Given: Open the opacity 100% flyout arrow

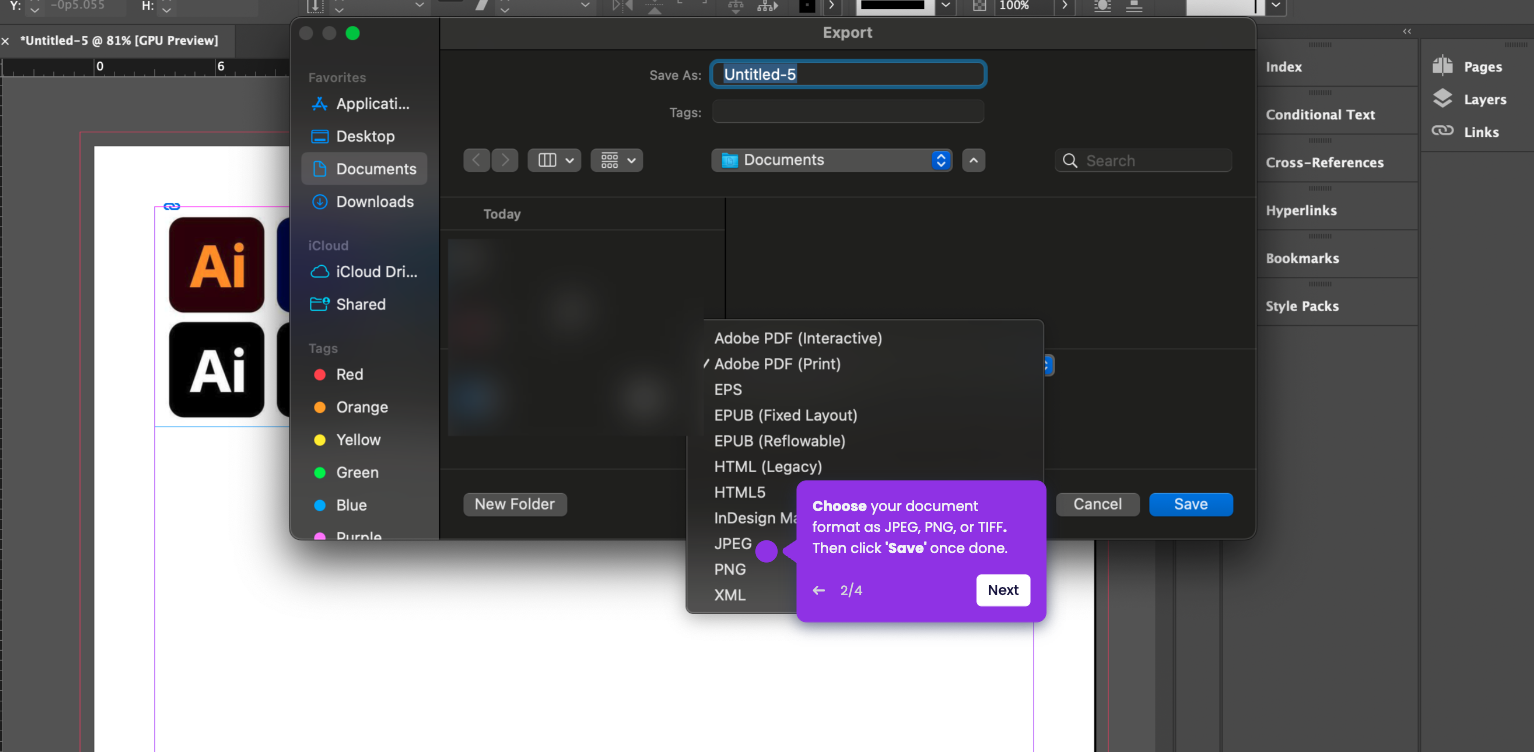Looking at the screenshot, I should tap(1064, 6).
